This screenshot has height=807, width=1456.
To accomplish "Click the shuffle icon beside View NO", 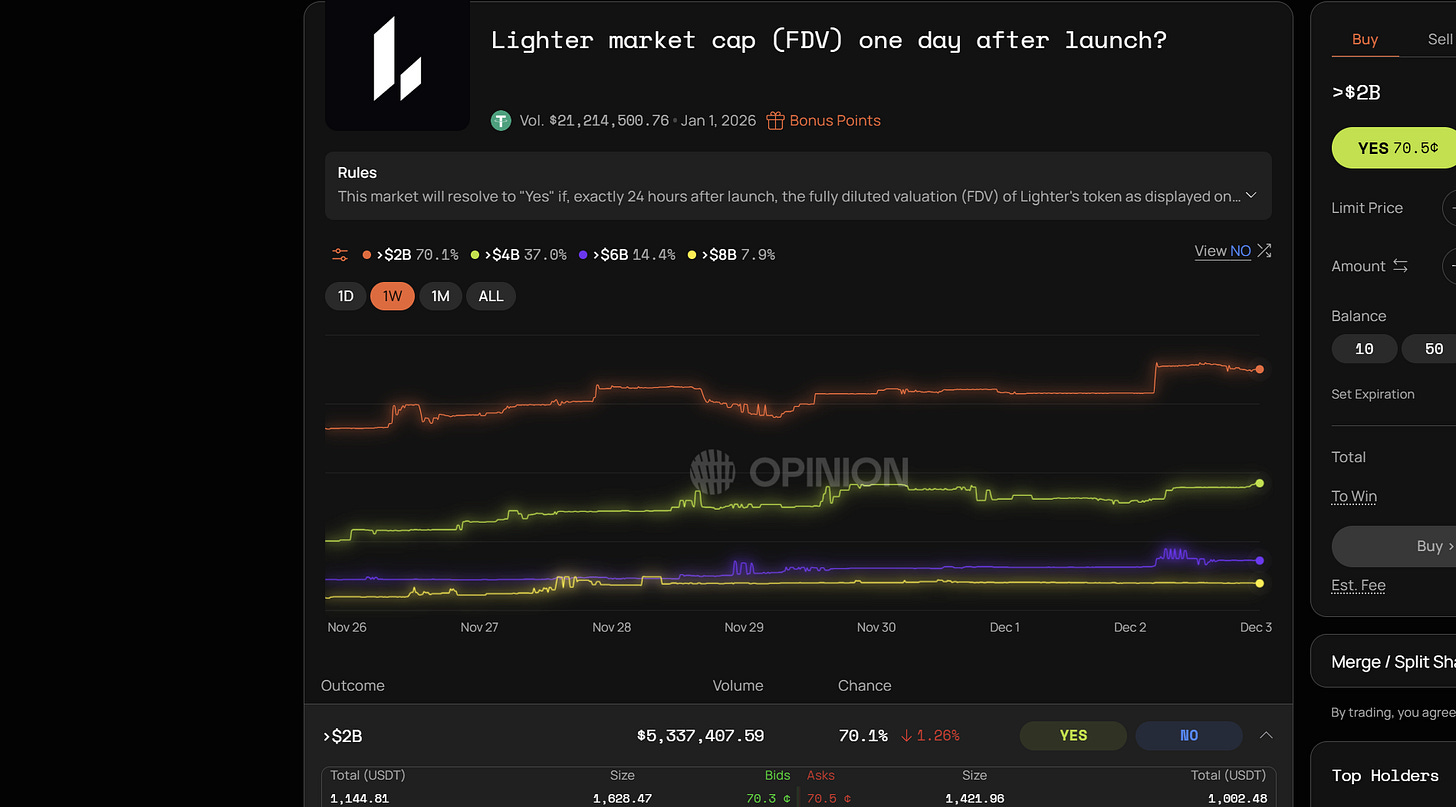I will [x=1264, y=251].
